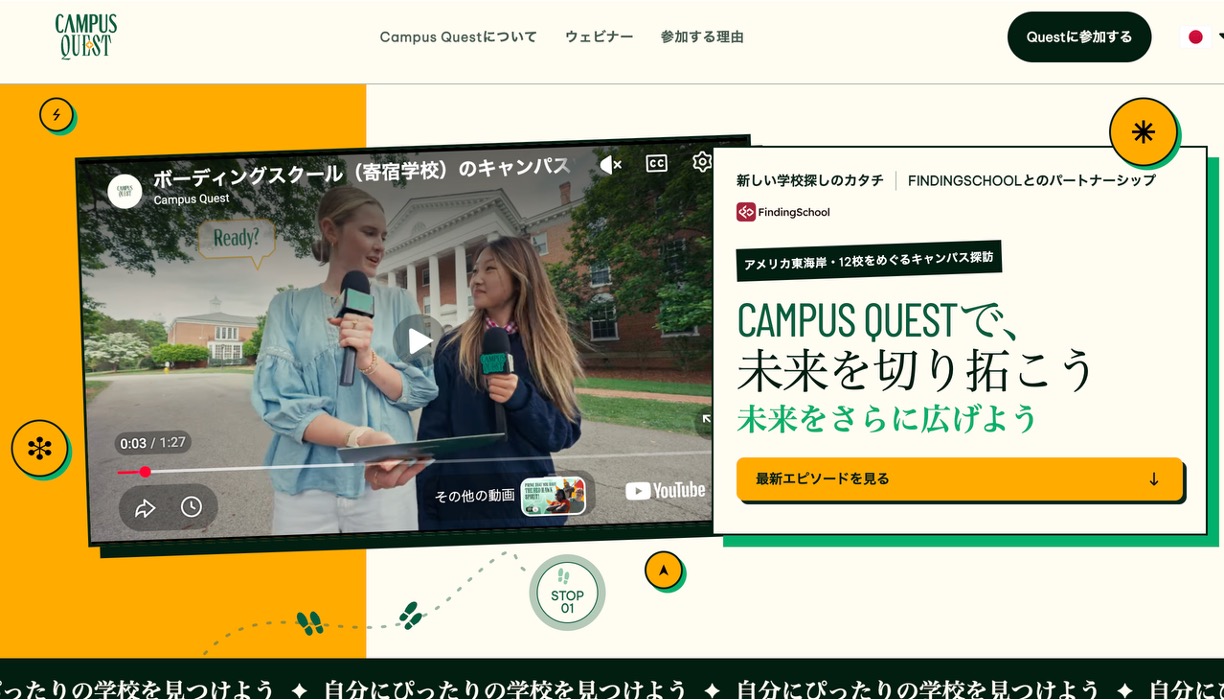Click the Questに参加する button

click(1079, 37)
